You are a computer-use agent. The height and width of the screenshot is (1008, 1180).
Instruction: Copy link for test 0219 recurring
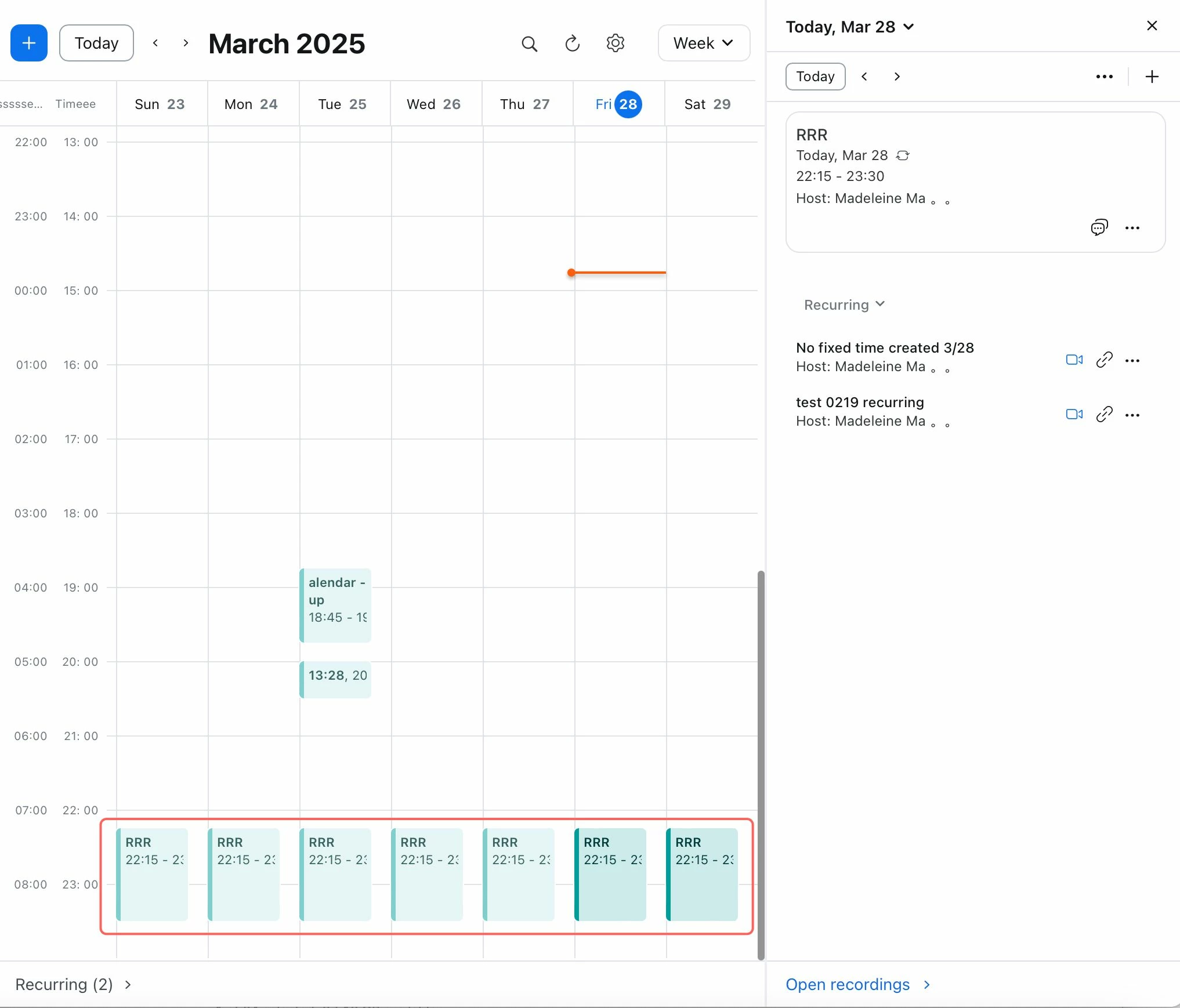[1104, 415]
